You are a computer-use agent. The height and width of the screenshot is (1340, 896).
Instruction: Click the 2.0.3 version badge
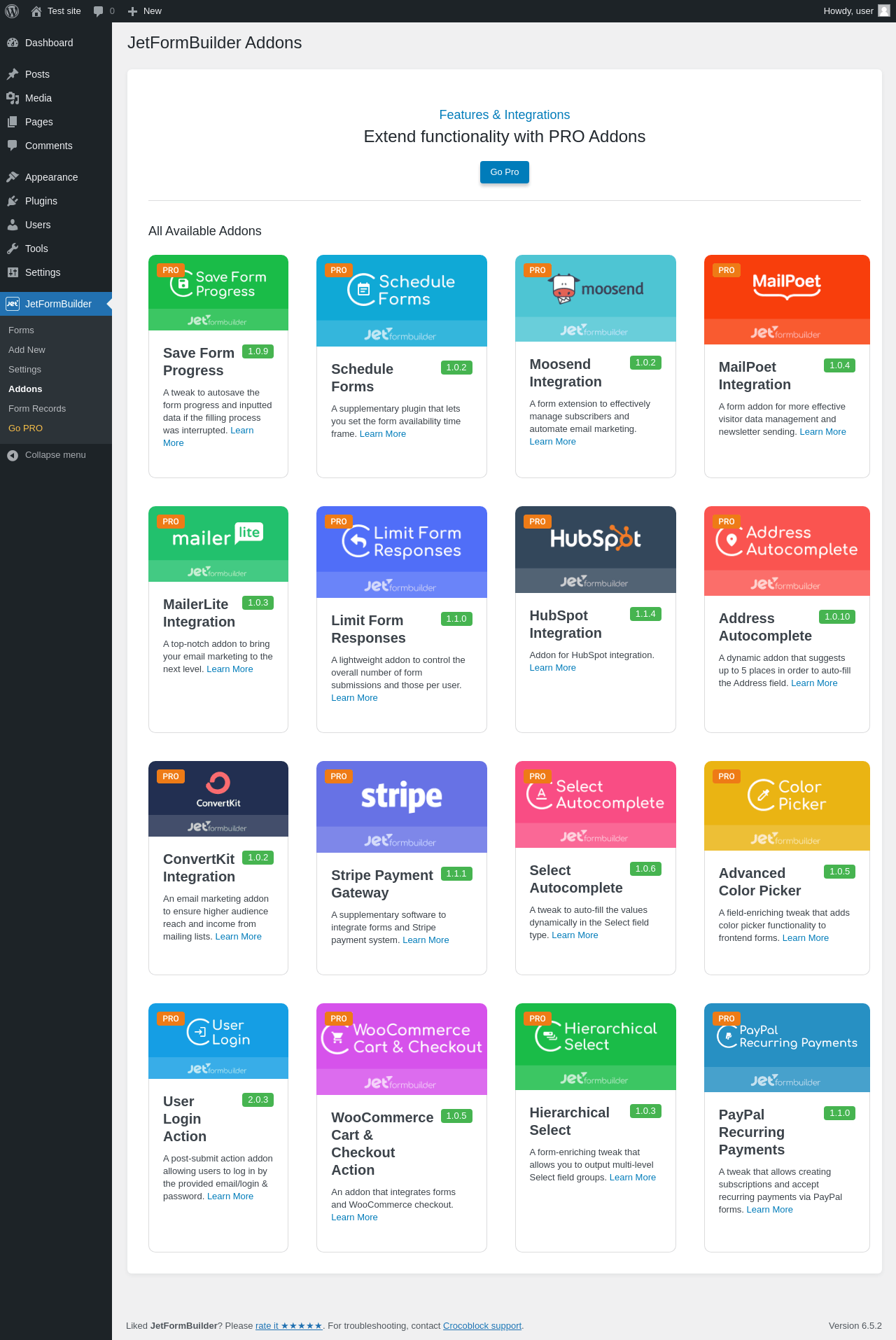click(x=258, y=1100)
